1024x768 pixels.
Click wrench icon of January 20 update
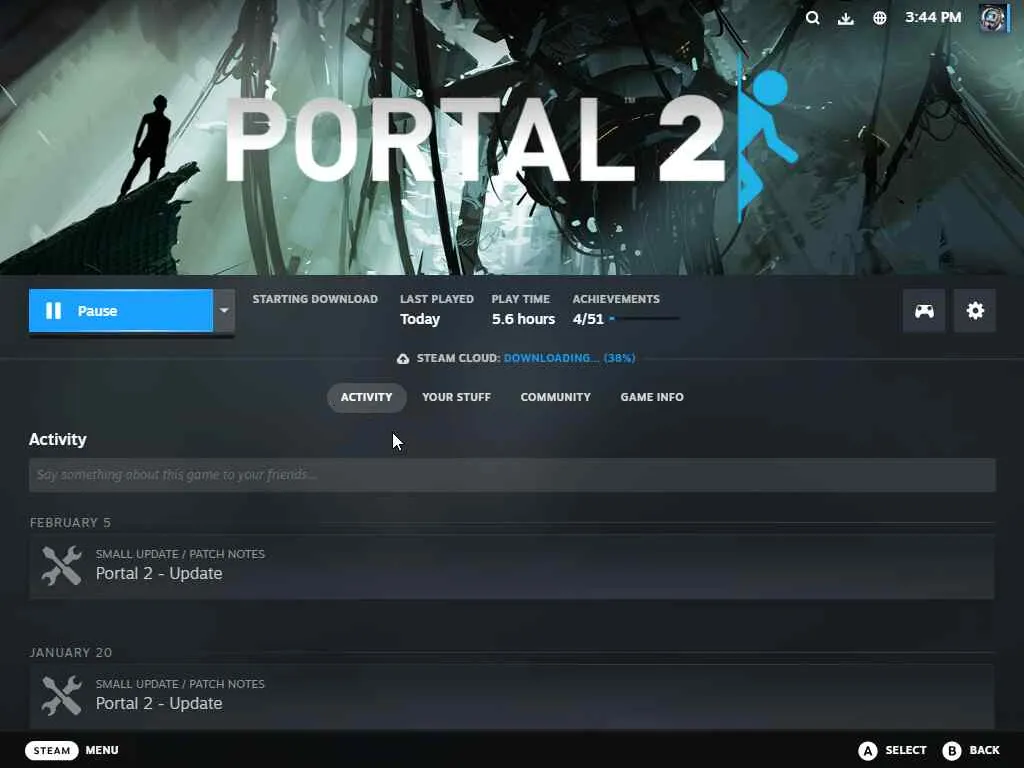point(61,696)
